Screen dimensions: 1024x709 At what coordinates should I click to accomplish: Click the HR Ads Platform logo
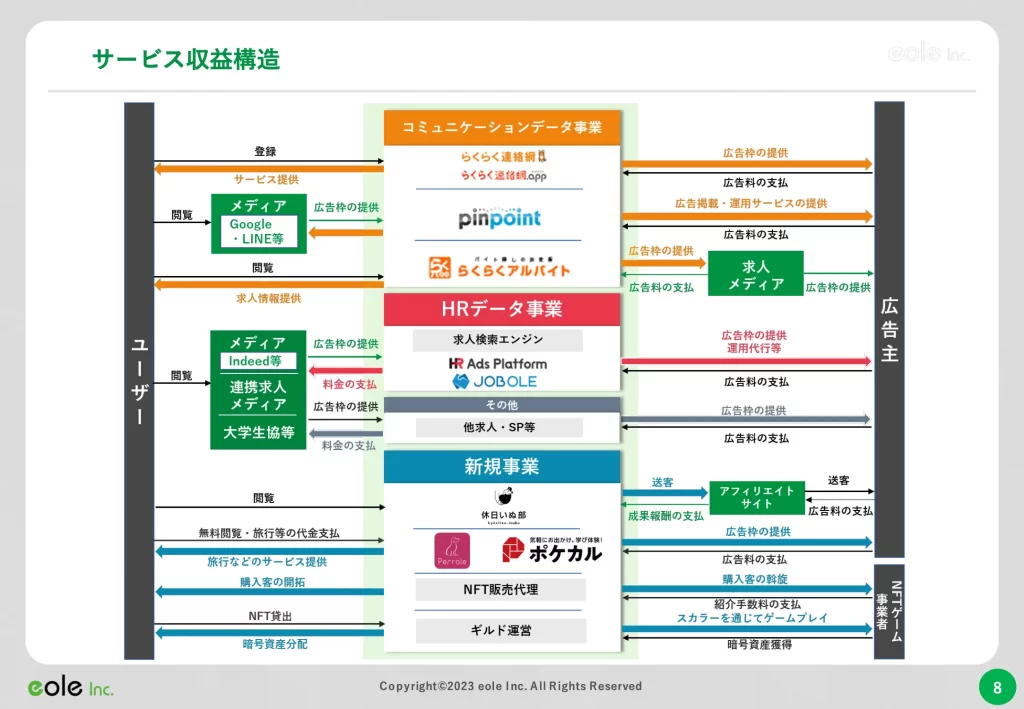pyautogui.click(x=498, y=364)
